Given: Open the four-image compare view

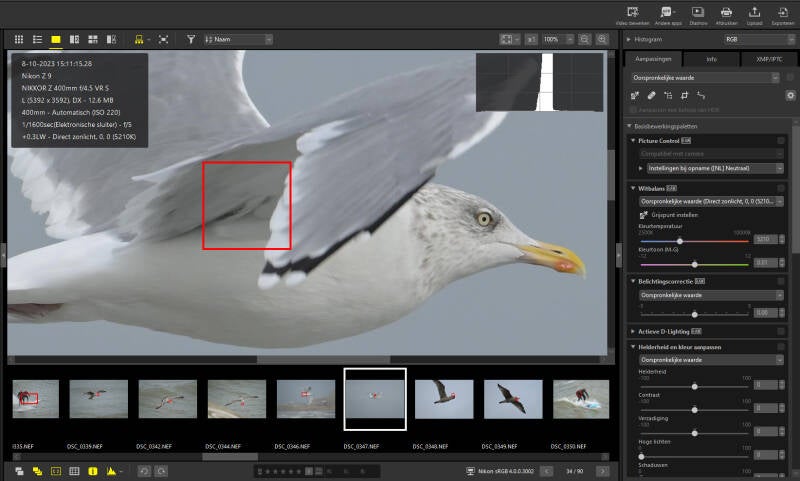Looking at the screenshot, I should tap(93, 39).
